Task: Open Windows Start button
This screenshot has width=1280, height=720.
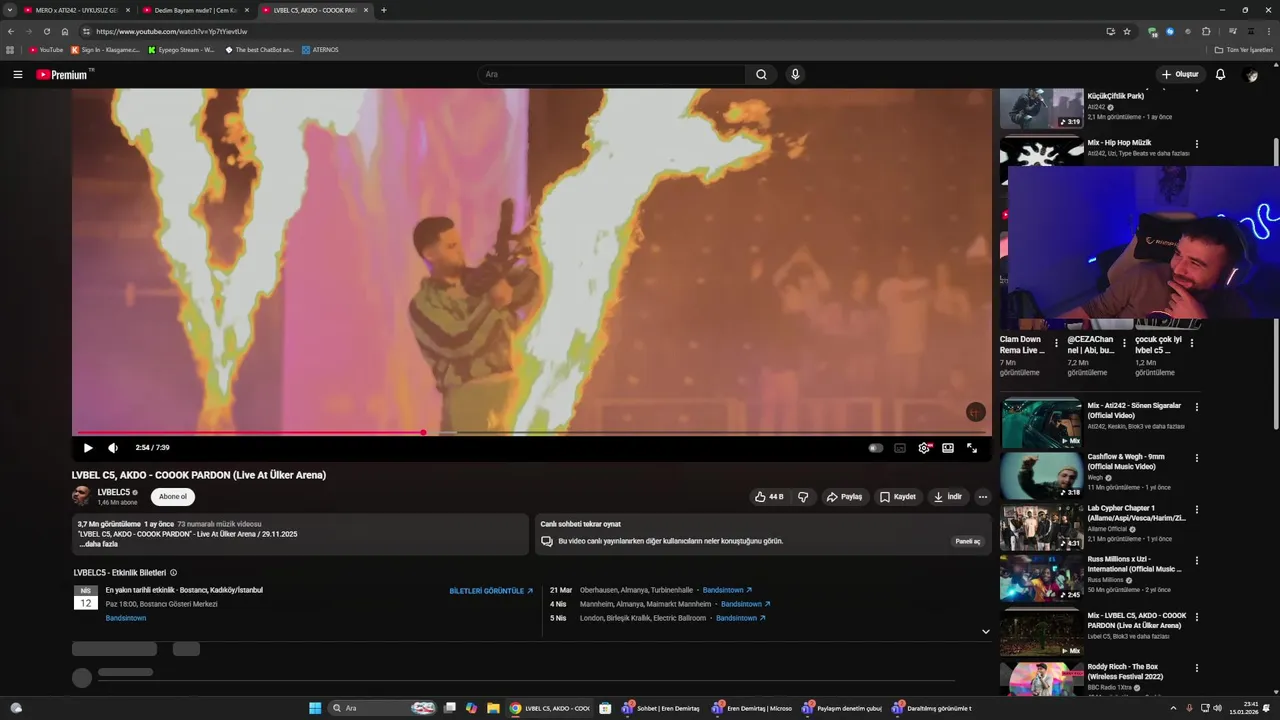Action: pos(315,708)
